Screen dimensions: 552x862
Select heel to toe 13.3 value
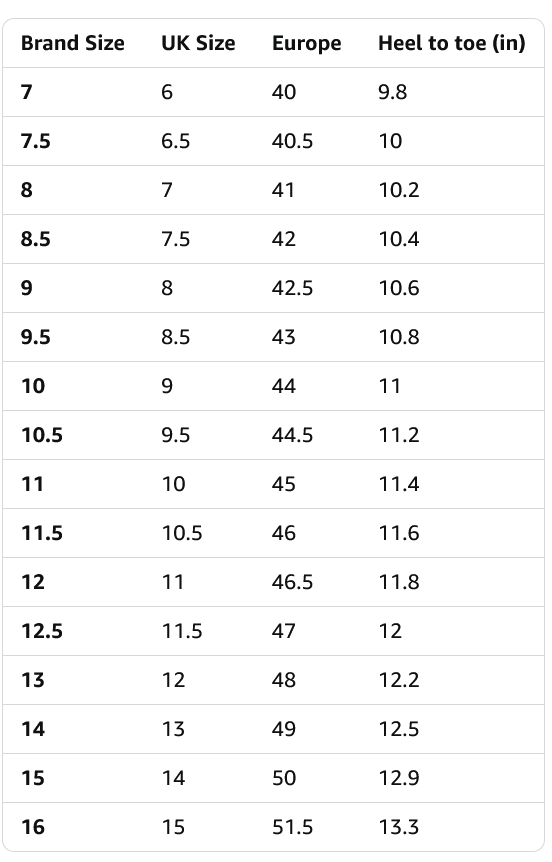tap(399, 827)
